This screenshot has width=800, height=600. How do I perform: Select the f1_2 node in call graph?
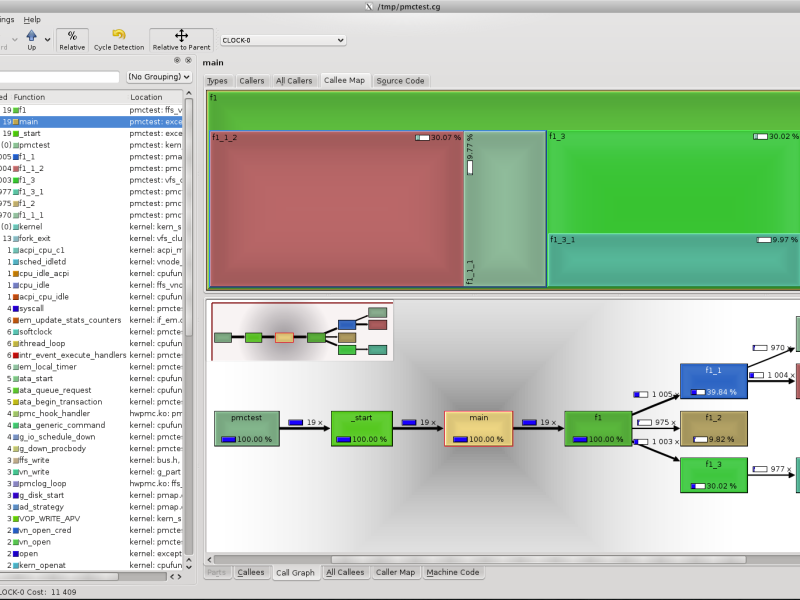pyautogui.click(x=714, y=429)
